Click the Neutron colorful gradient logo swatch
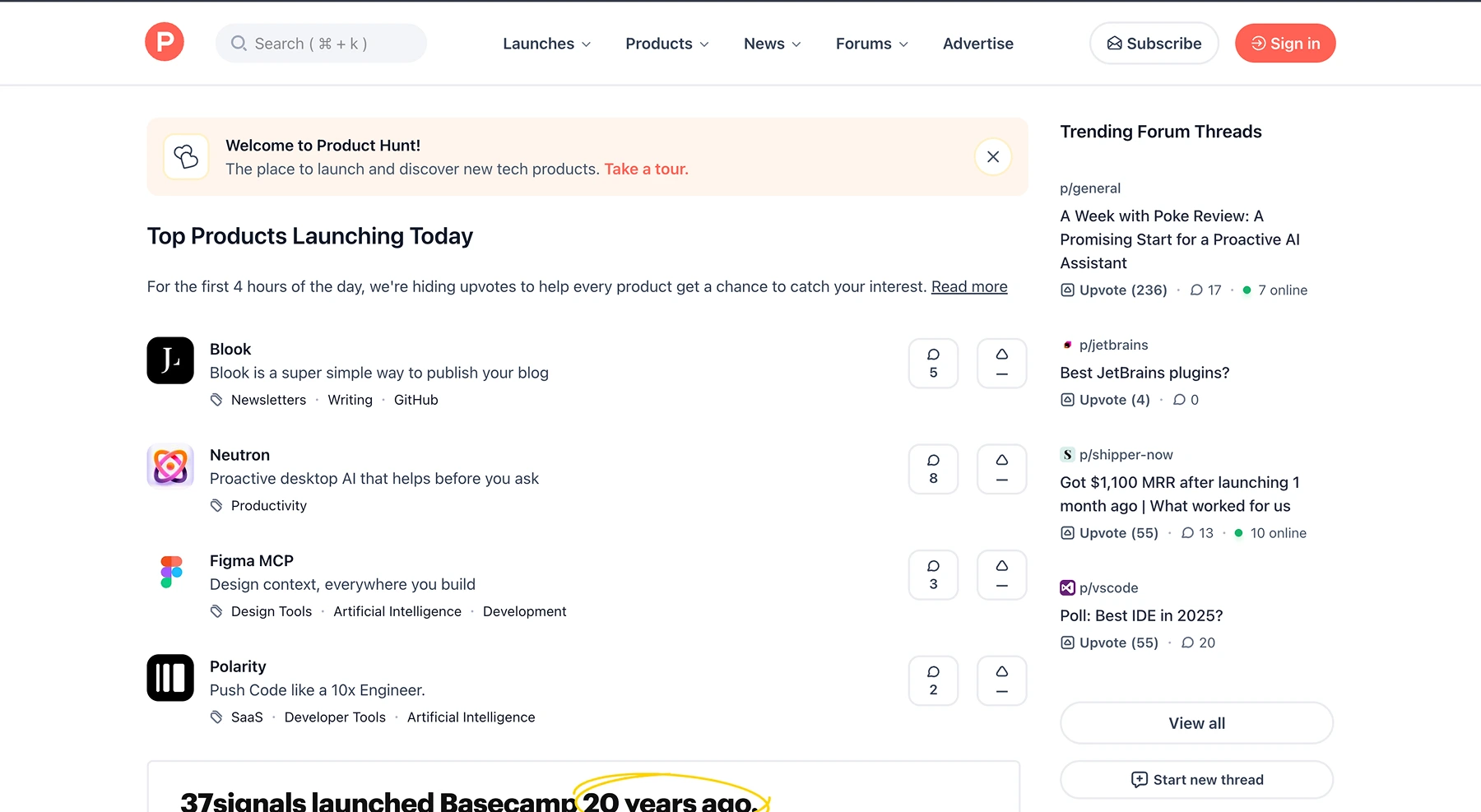 [x=169, y=466]
